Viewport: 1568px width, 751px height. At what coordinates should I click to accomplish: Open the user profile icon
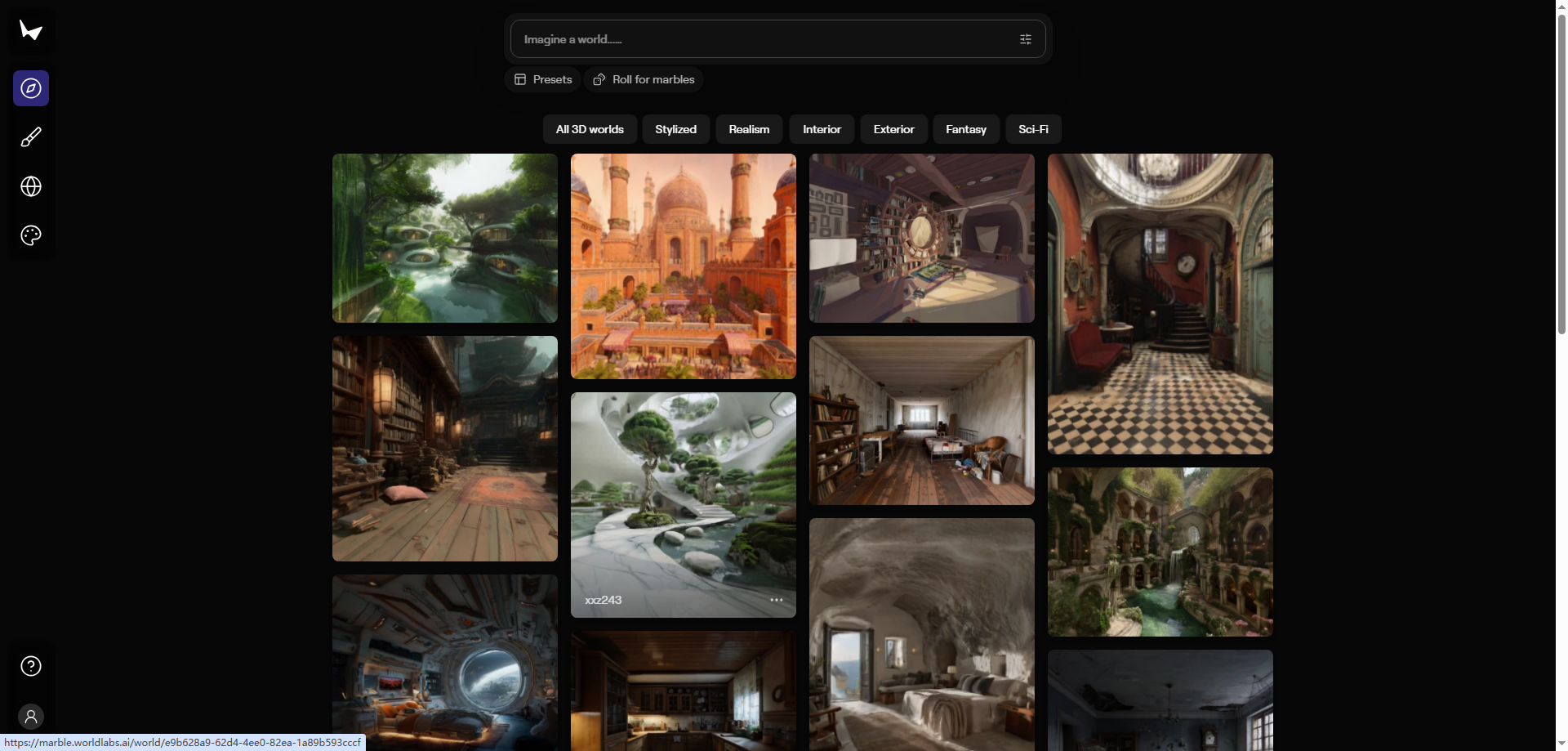click(30, 717)
